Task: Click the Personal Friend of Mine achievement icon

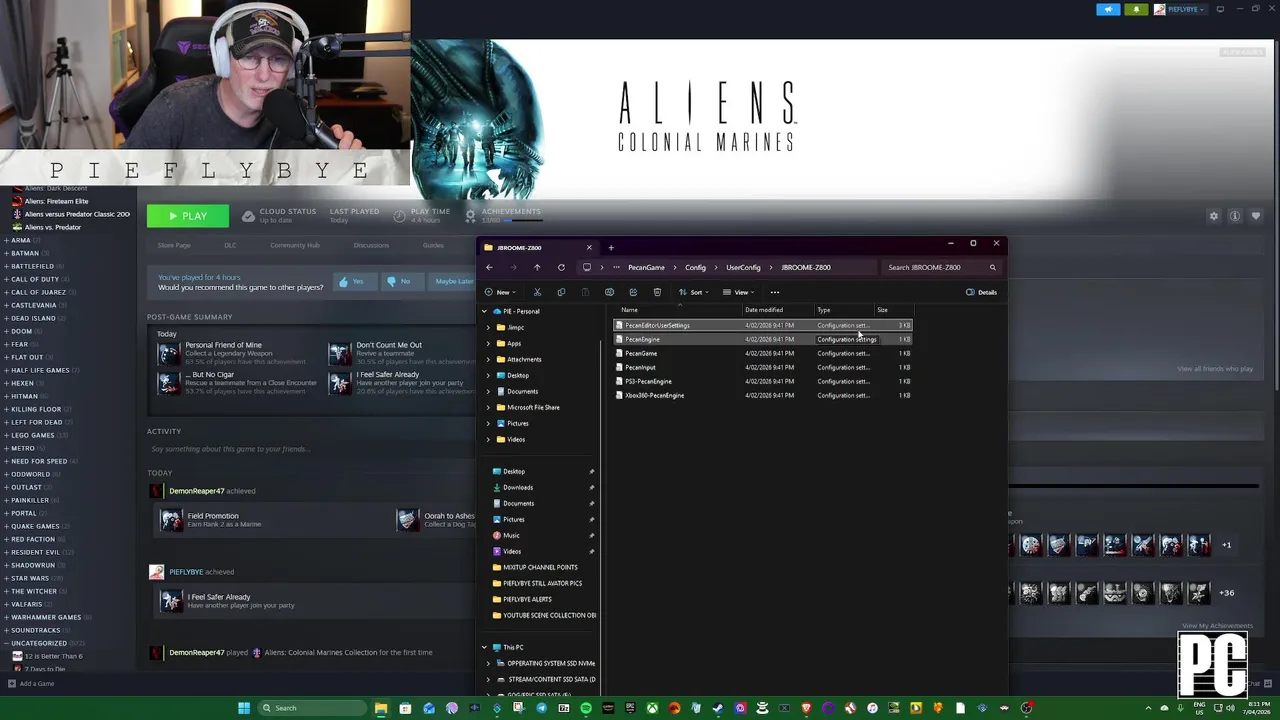Action: point(169,353)
